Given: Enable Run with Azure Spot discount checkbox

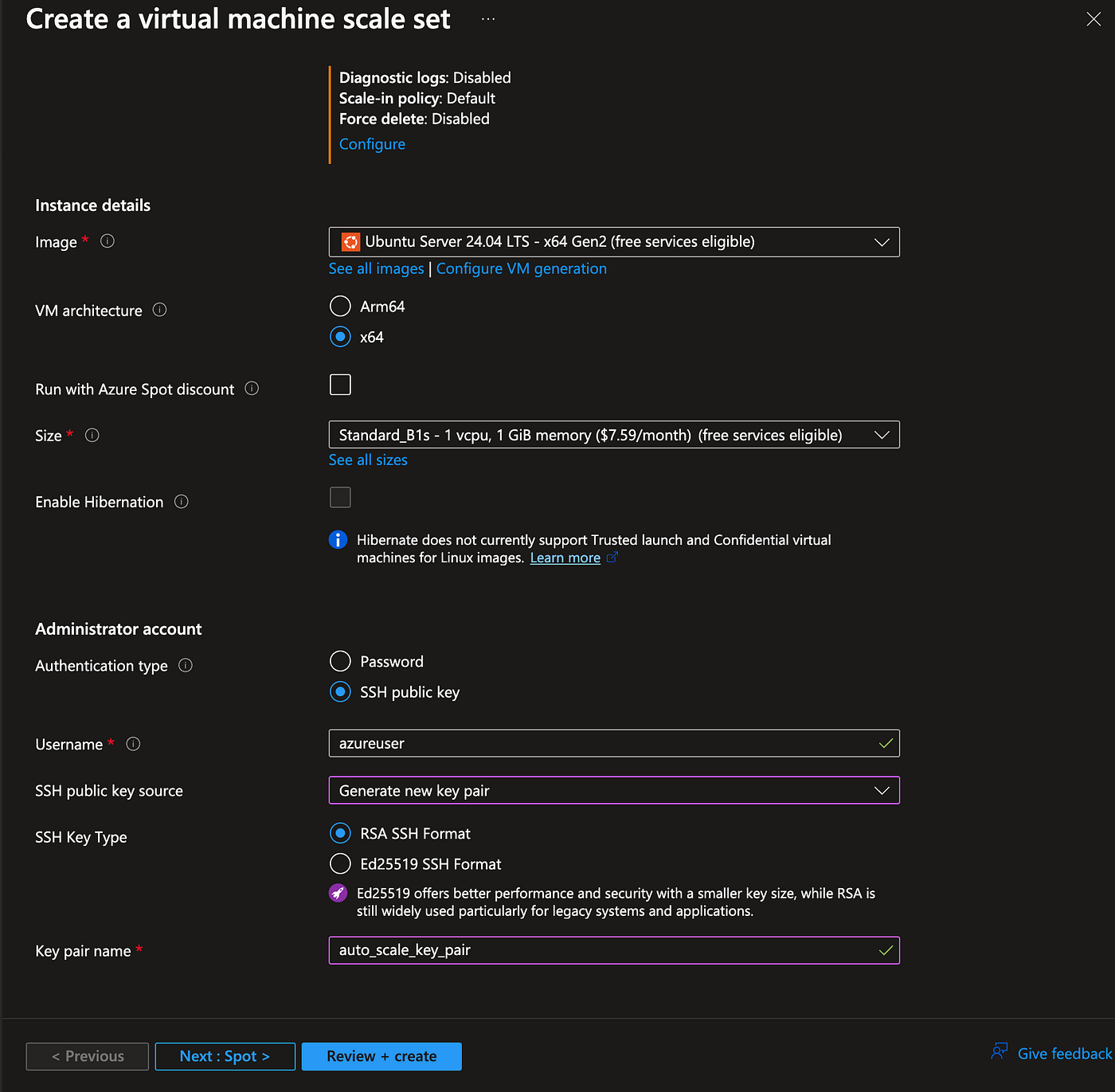Looking at the screenshot, I should point(340,385).
